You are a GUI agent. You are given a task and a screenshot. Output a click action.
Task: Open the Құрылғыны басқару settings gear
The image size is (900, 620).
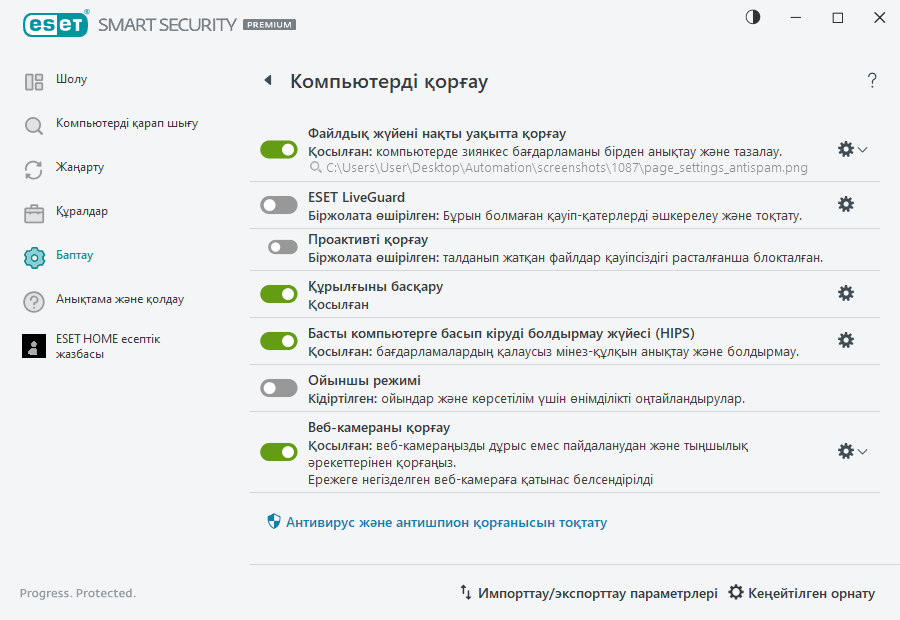point(846,293)
